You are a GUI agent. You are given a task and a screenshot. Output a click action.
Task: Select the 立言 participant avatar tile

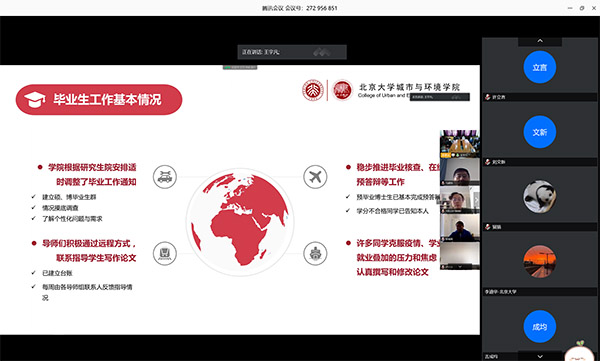point(540,67)
